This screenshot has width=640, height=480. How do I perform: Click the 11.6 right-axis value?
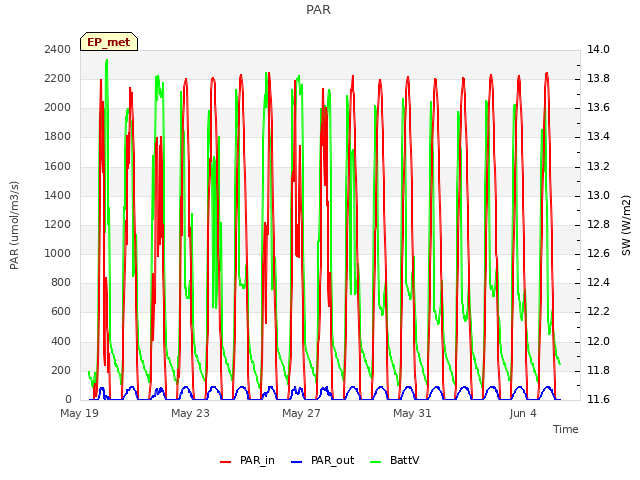pyautogui.click(x=598, y=399)
